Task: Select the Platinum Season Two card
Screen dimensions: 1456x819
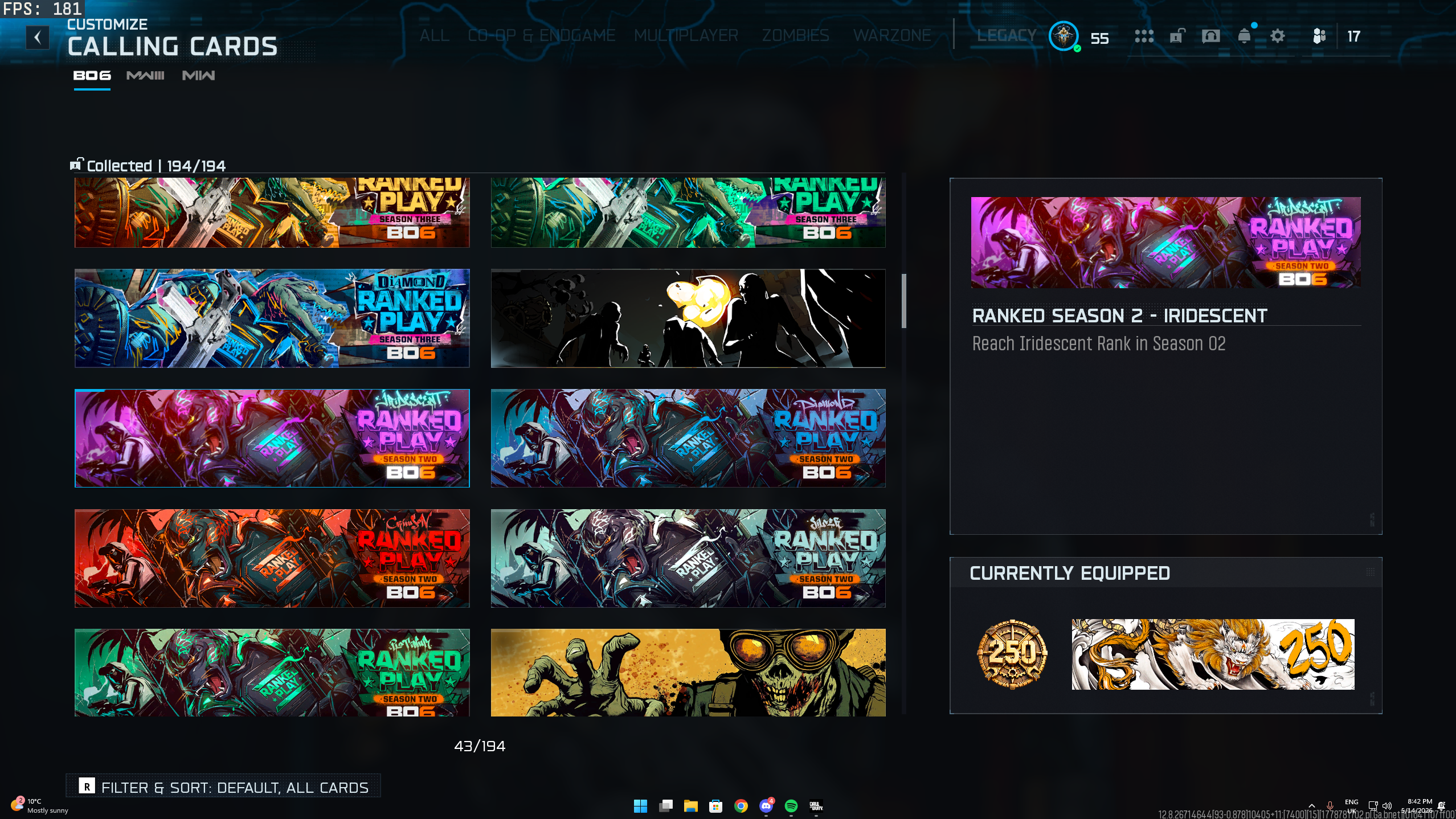Action: (x=272, y=673)
